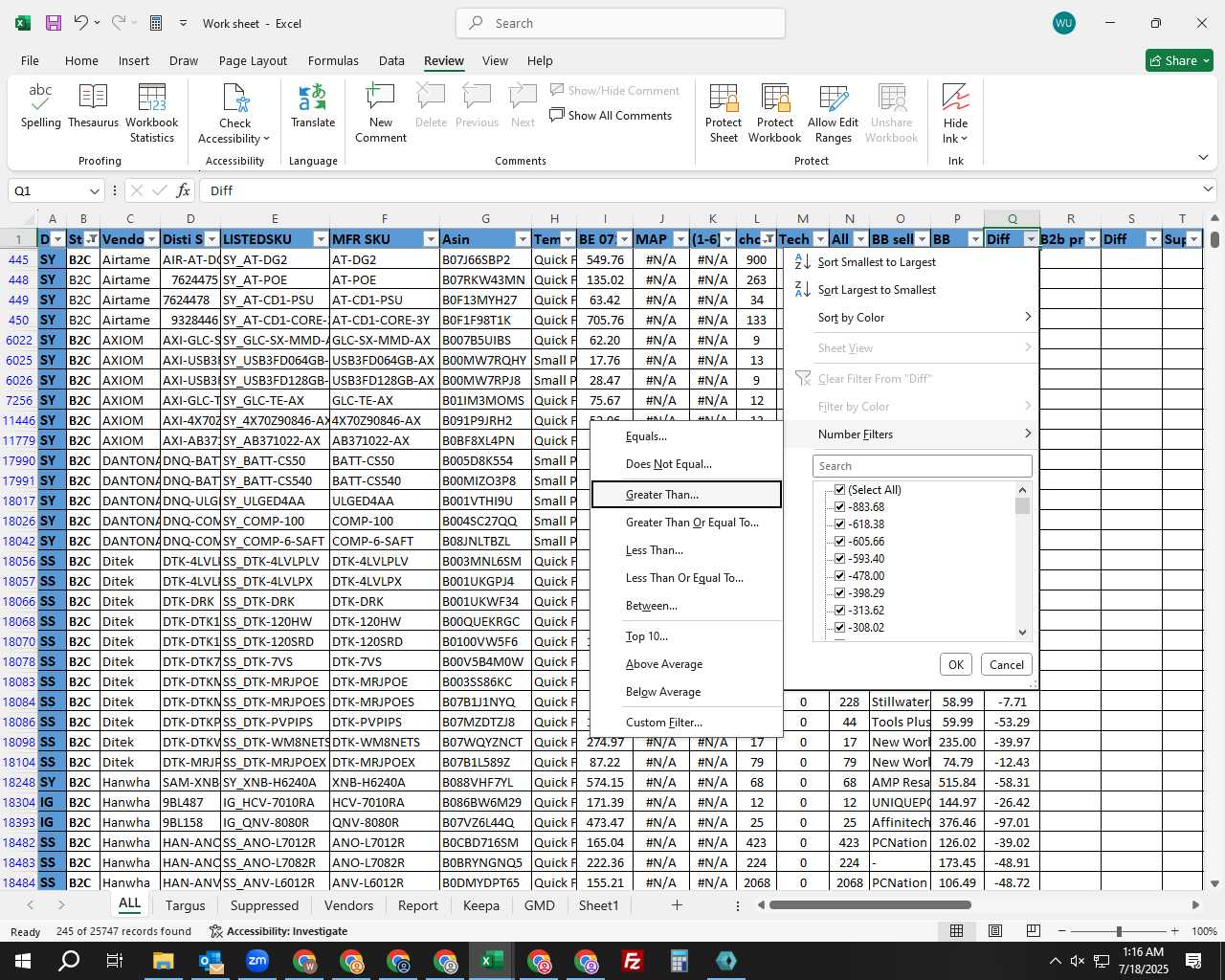Open FileZilla from the taskbar
Screen dimensions: 1225x980
click(633, 961)
